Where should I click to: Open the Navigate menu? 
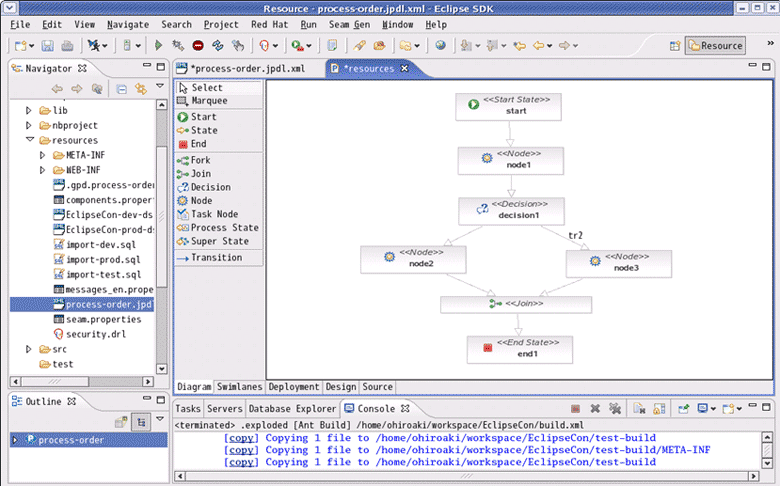(x=128, y=24)
